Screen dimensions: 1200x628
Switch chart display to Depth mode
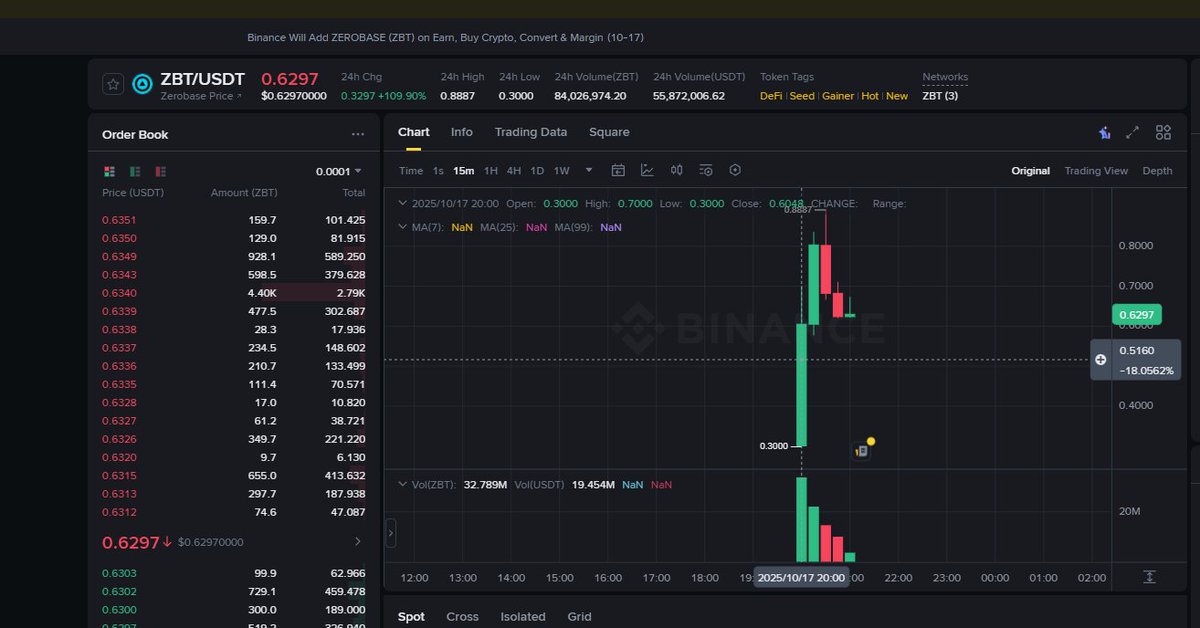pyautogui.click(x=1157, y=170)
